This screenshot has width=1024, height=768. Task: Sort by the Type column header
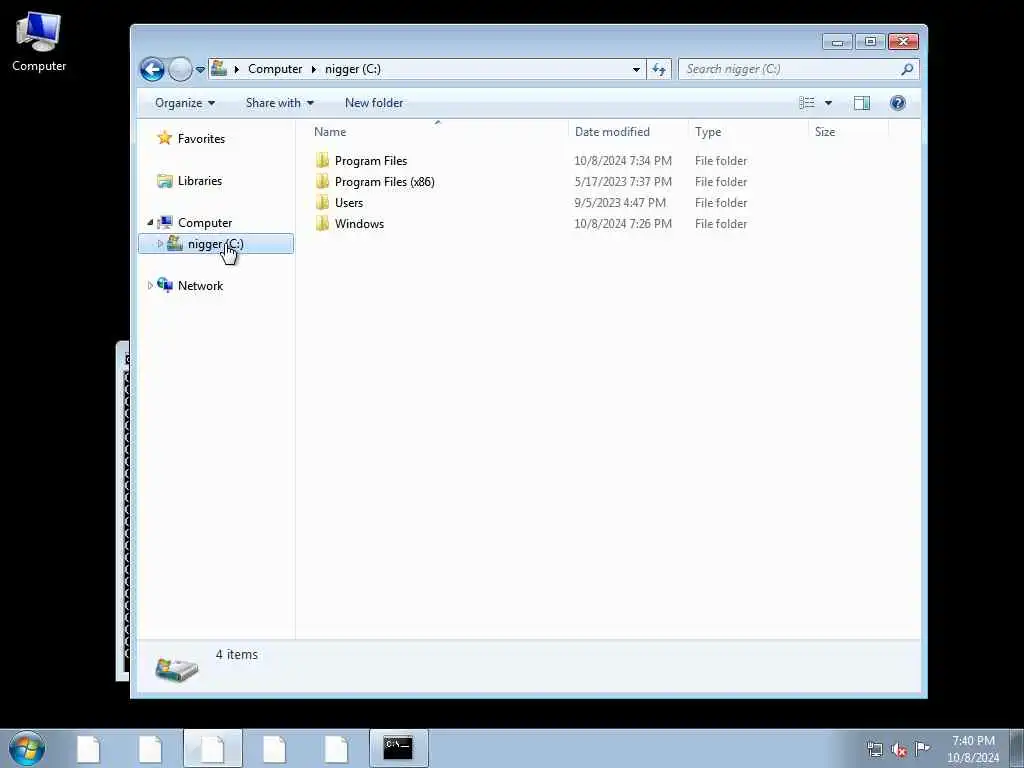pos(708,132)
